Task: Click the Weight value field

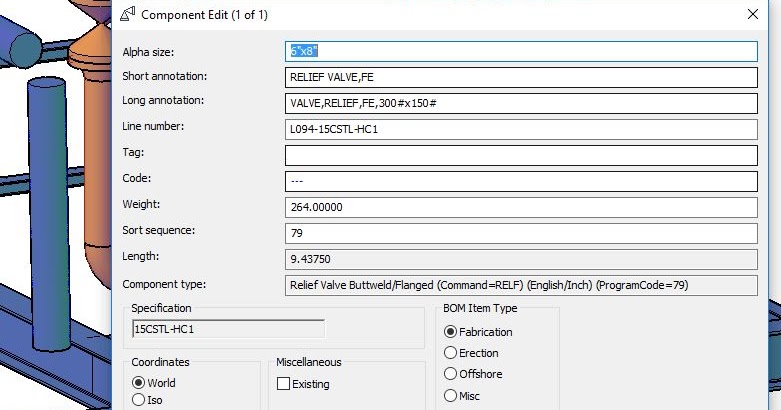Action: pos(520,207)
